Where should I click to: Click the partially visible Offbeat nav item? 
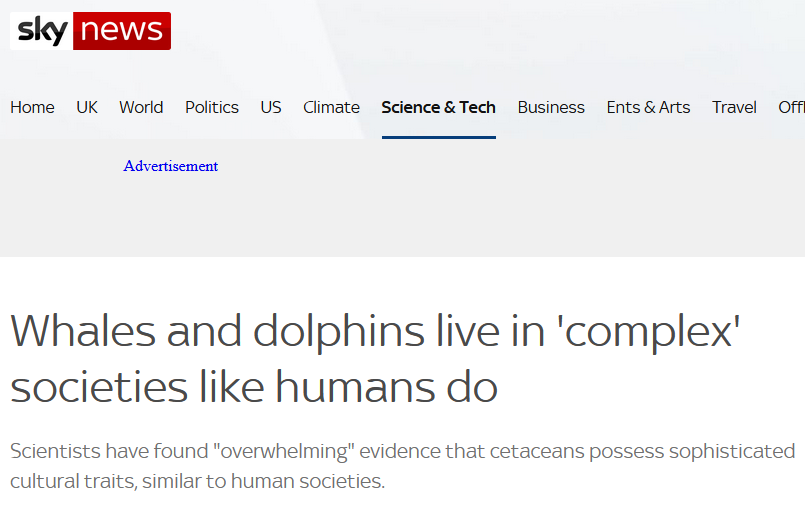(791, 107)
